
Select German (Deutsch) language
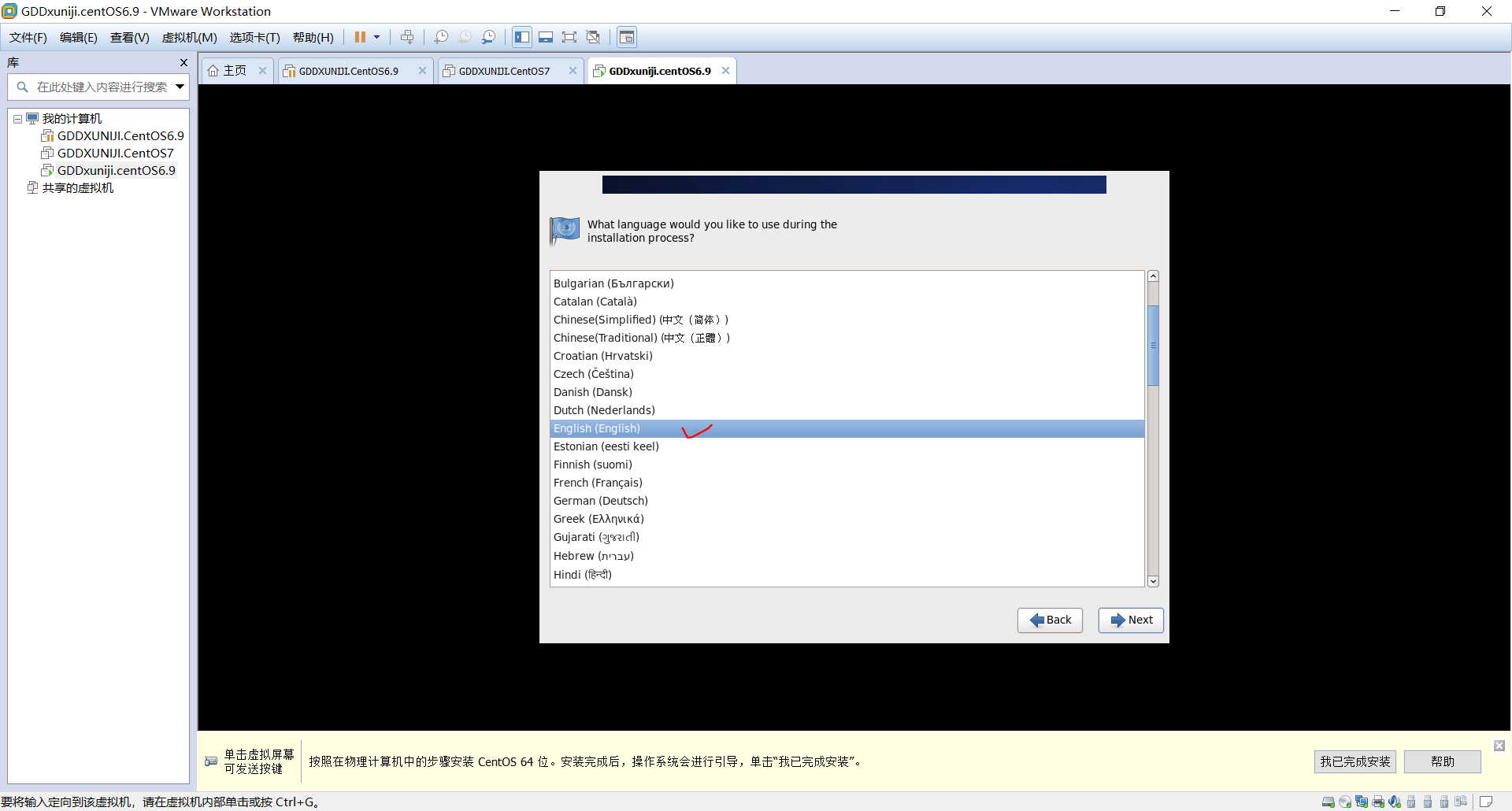847,501
